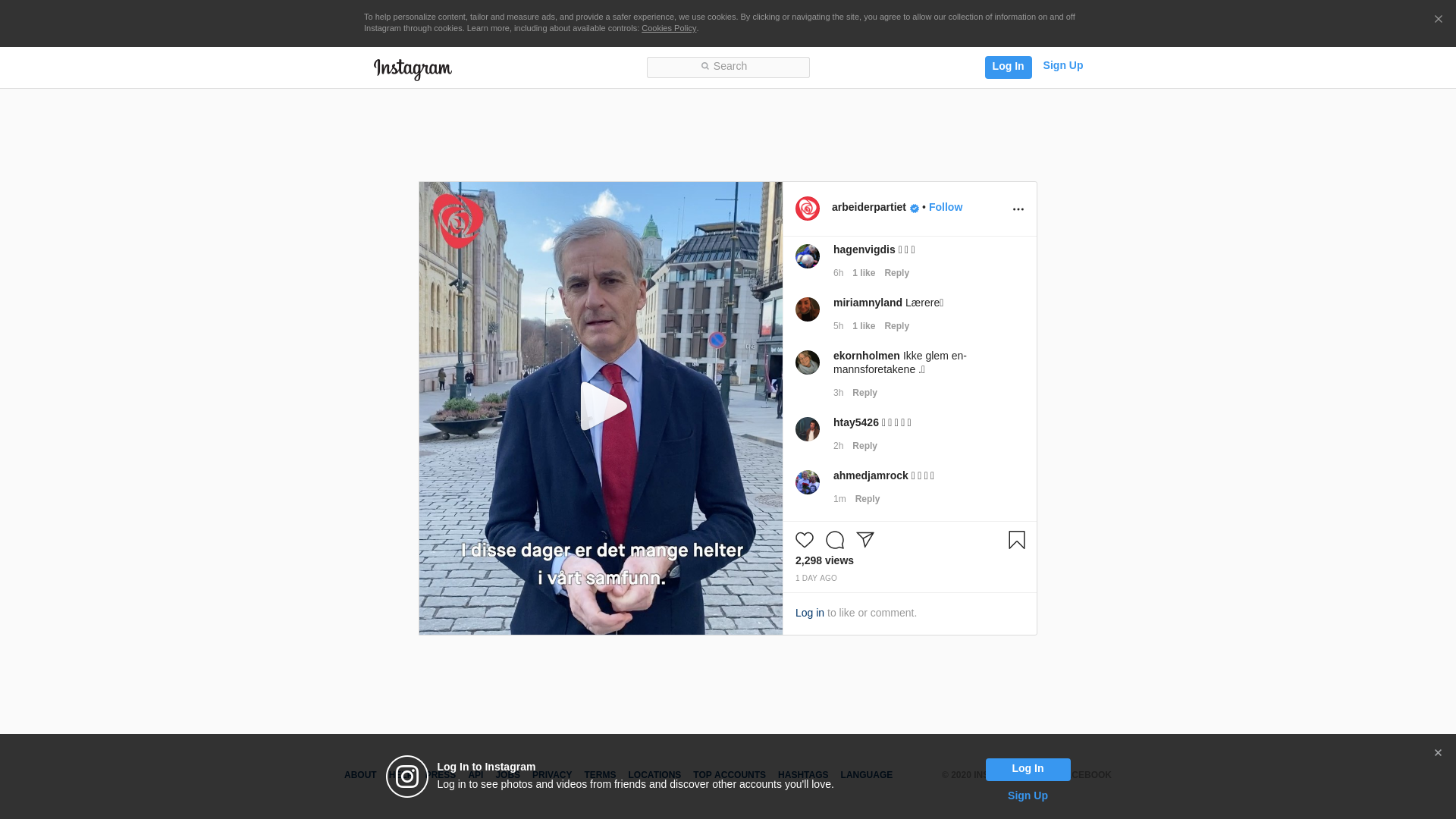
Task: Open ekornholmen username
Action: click(867, 356)
